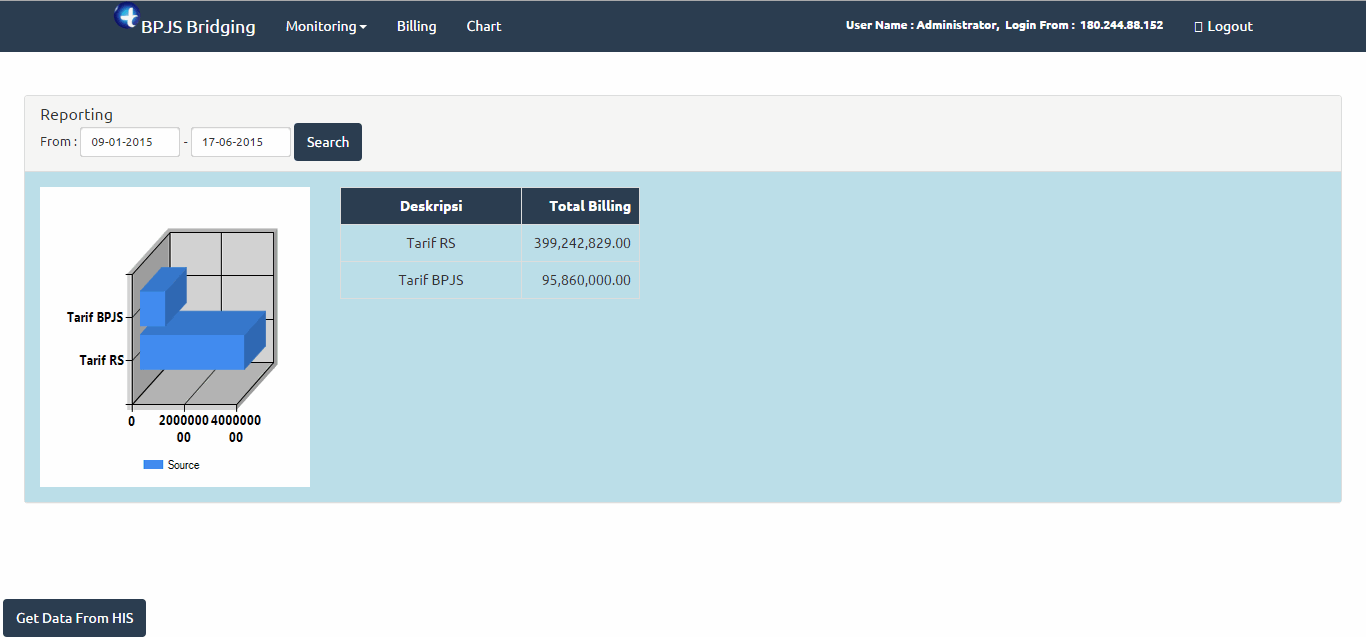Click Get Data From HIS button
Screen dimensions: 1366x637
point(75,618)
